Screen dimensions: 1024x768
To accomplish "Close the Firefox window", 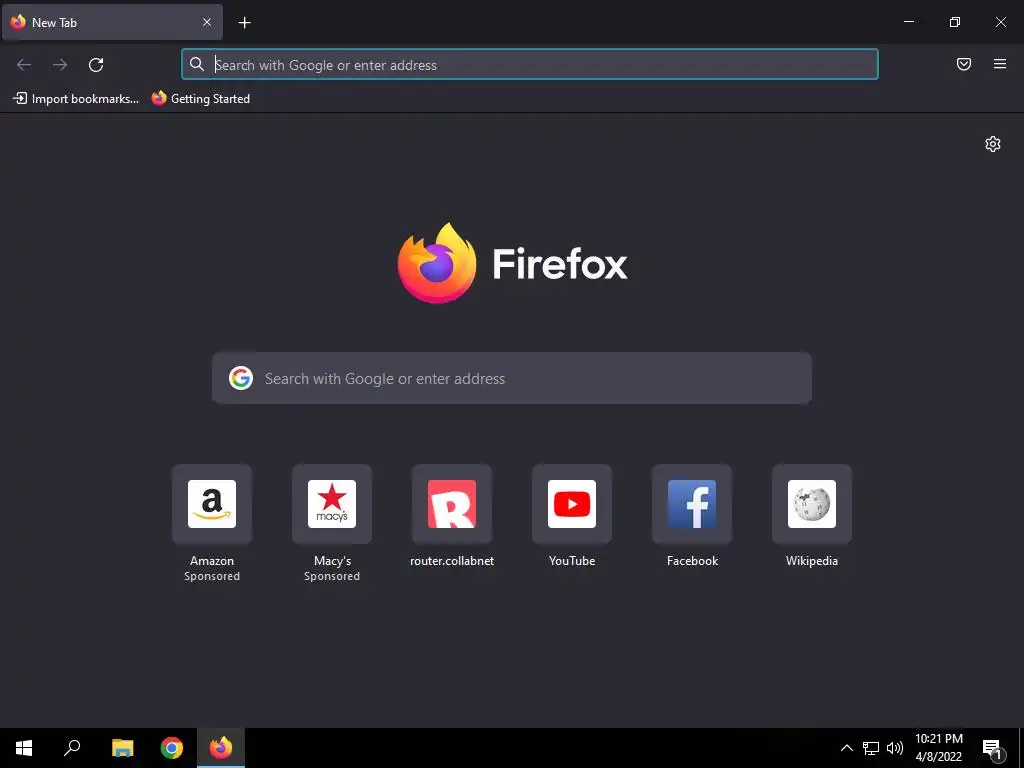I will point(1000,22).
